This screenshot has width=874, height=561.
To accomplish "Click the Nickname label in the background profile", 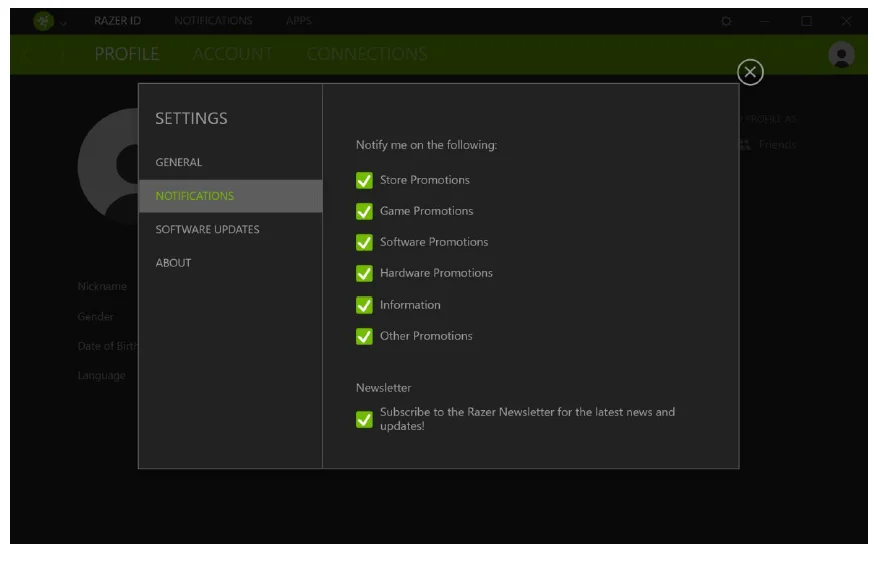I will click(x=102, y=286).
